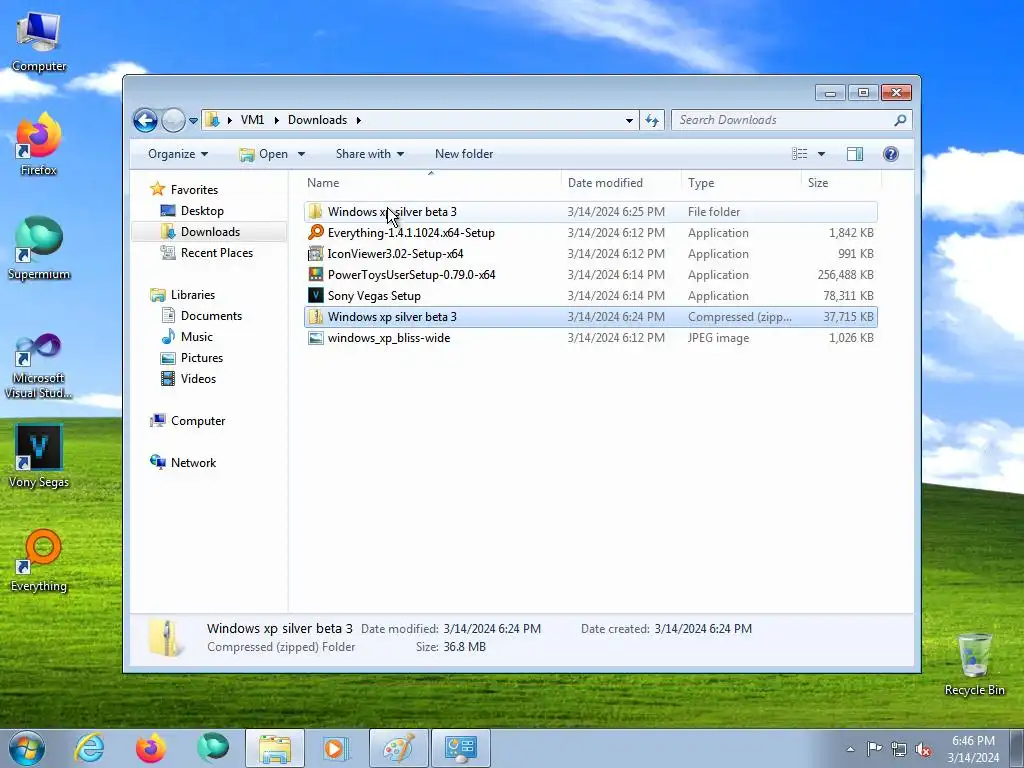Click the search magnifier icon
The image size is (1024, 768).
pyautogui.click(x=901, y=120)
